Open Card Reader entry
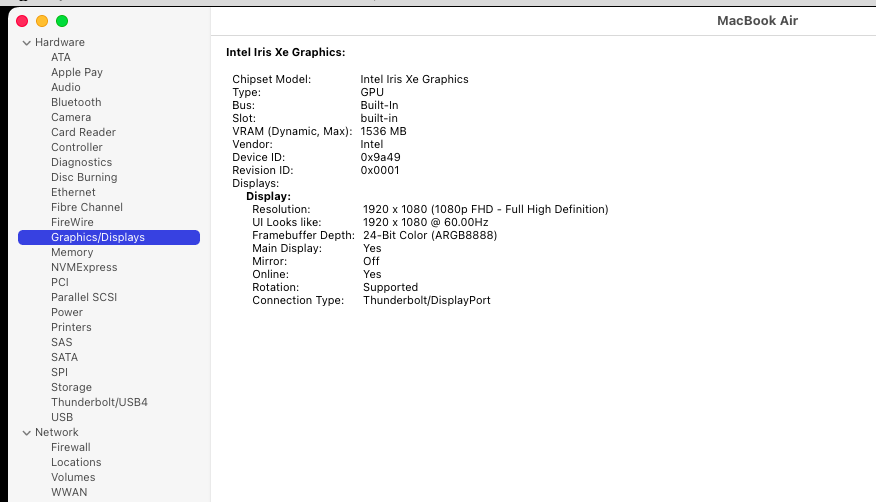 pyautogui.click(x=84, y=132)
